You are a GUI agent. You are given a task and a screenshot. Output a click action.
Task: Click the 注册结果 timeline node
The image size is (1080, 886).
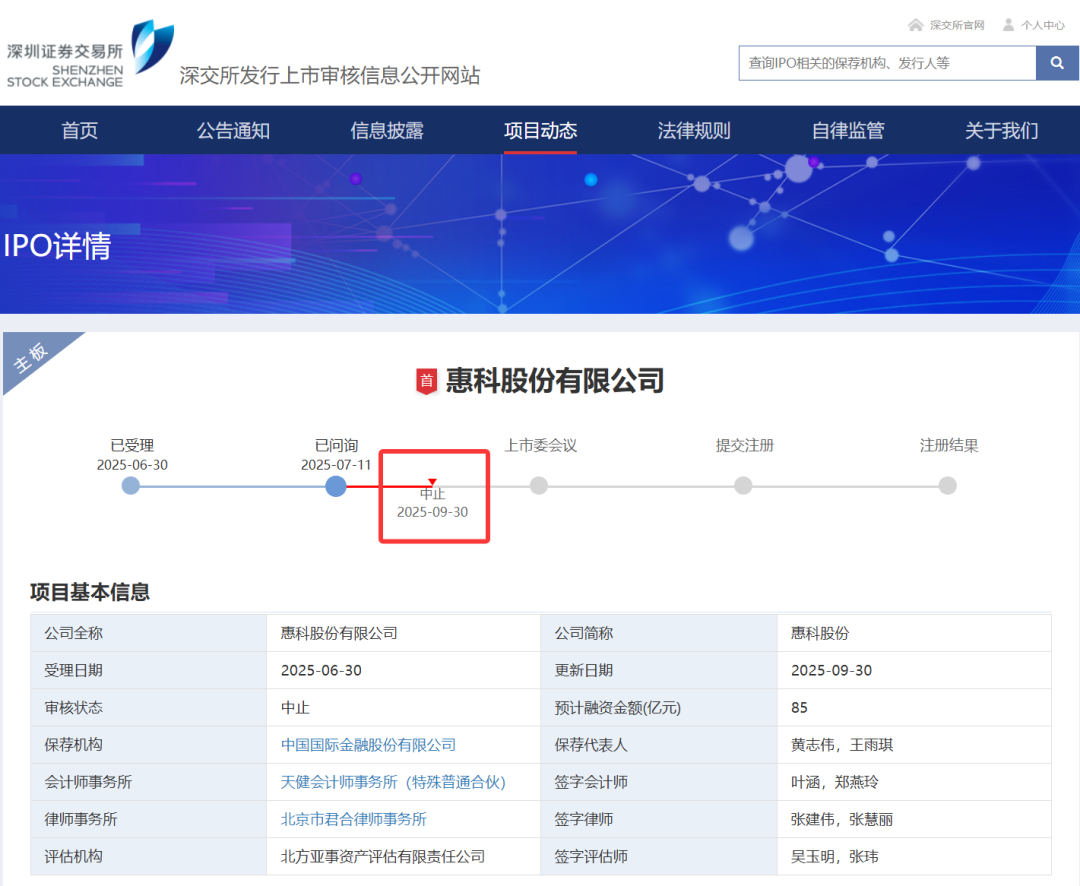point(947,486)
